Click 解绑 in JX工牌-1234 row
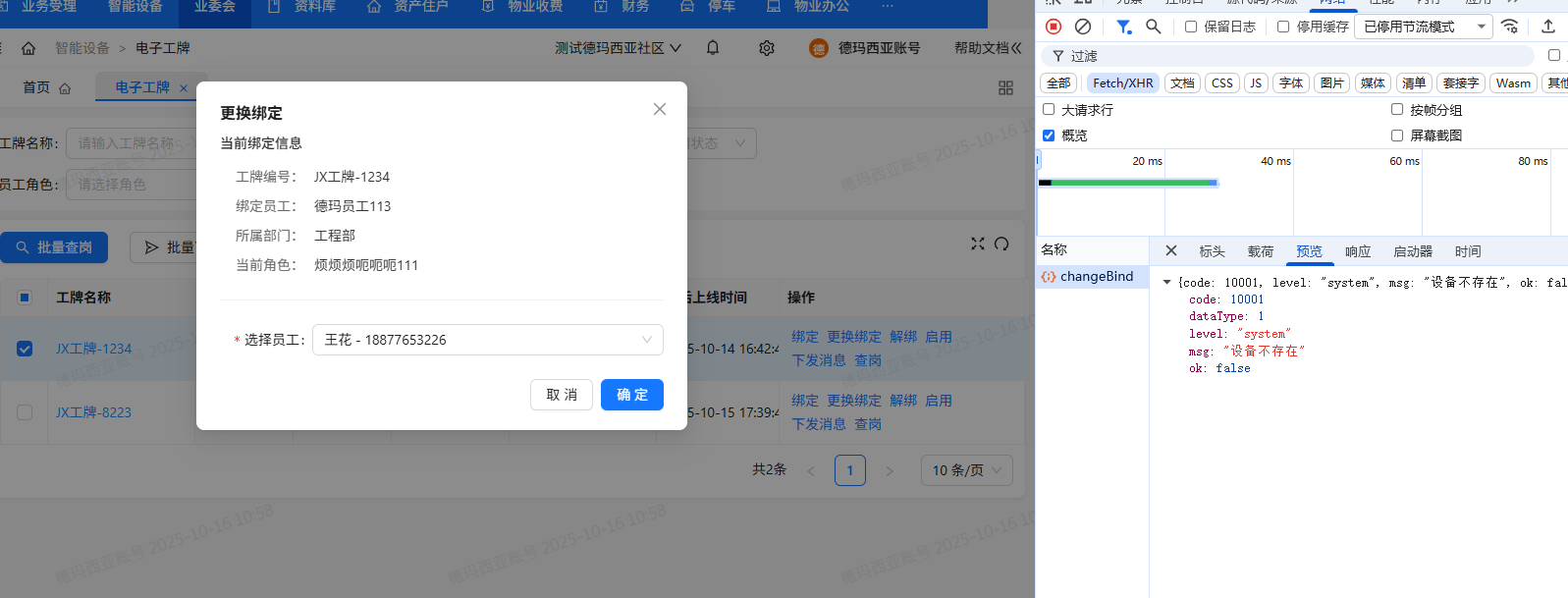The width and height of the screenshot is (1568, 598). coord(903,337)
